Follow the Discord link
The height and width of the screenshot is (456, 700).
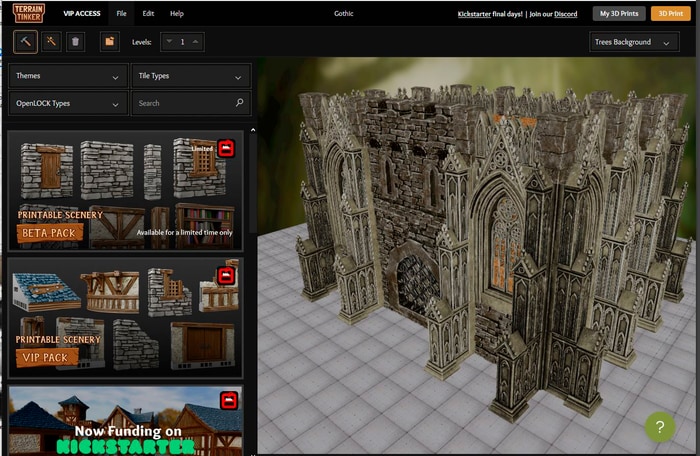click(x=565, y=14)
